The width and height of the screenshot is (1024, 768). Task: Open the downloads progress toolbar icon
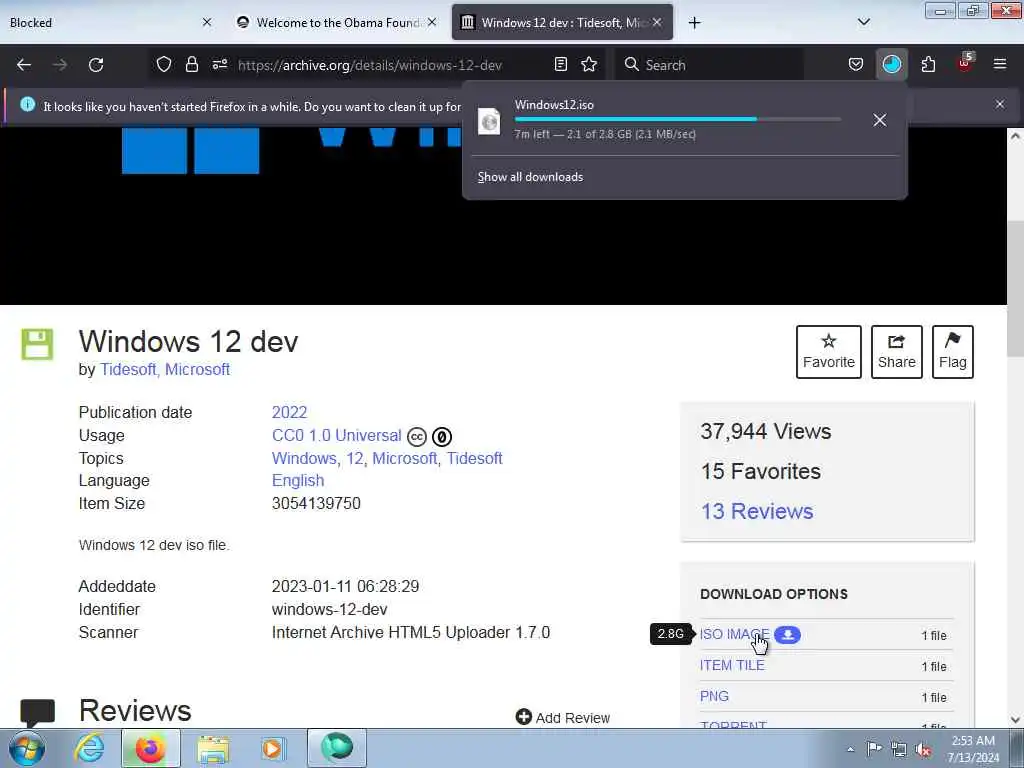click(891, 64)
